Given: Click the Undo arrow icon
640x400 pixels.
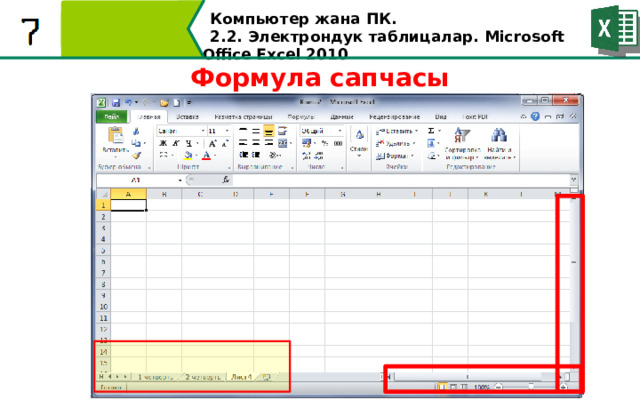Looking at the screenshot, I should pos(129,102).
